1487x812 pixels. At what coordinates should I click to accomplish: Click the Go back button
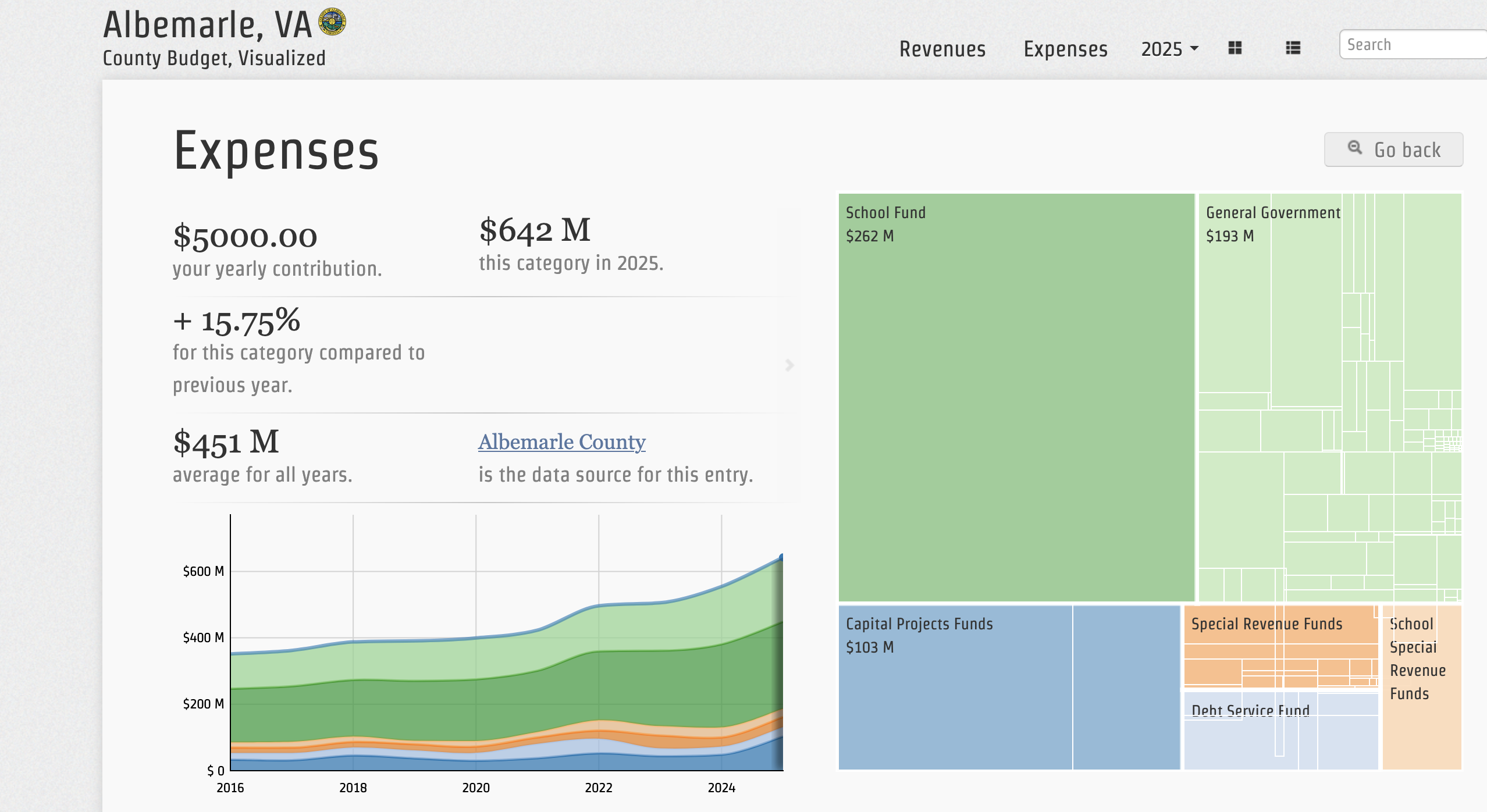tap(1393, 149)
